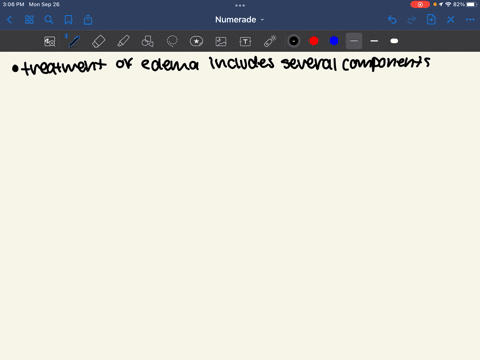This screenshot has width=480, height=360.
Task: Select the Highlighter tool
Action: (x=123, y=41)
